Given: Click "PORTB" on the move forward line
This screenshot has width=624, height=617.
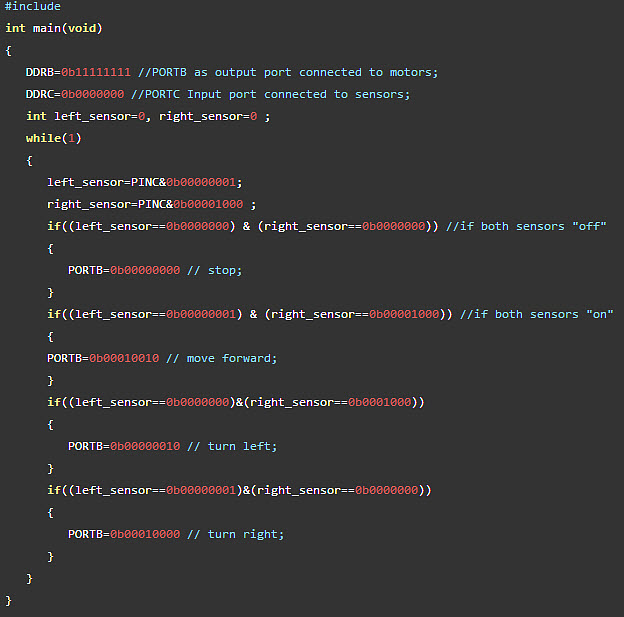Looking at the screenshot, I should point(64,358).
